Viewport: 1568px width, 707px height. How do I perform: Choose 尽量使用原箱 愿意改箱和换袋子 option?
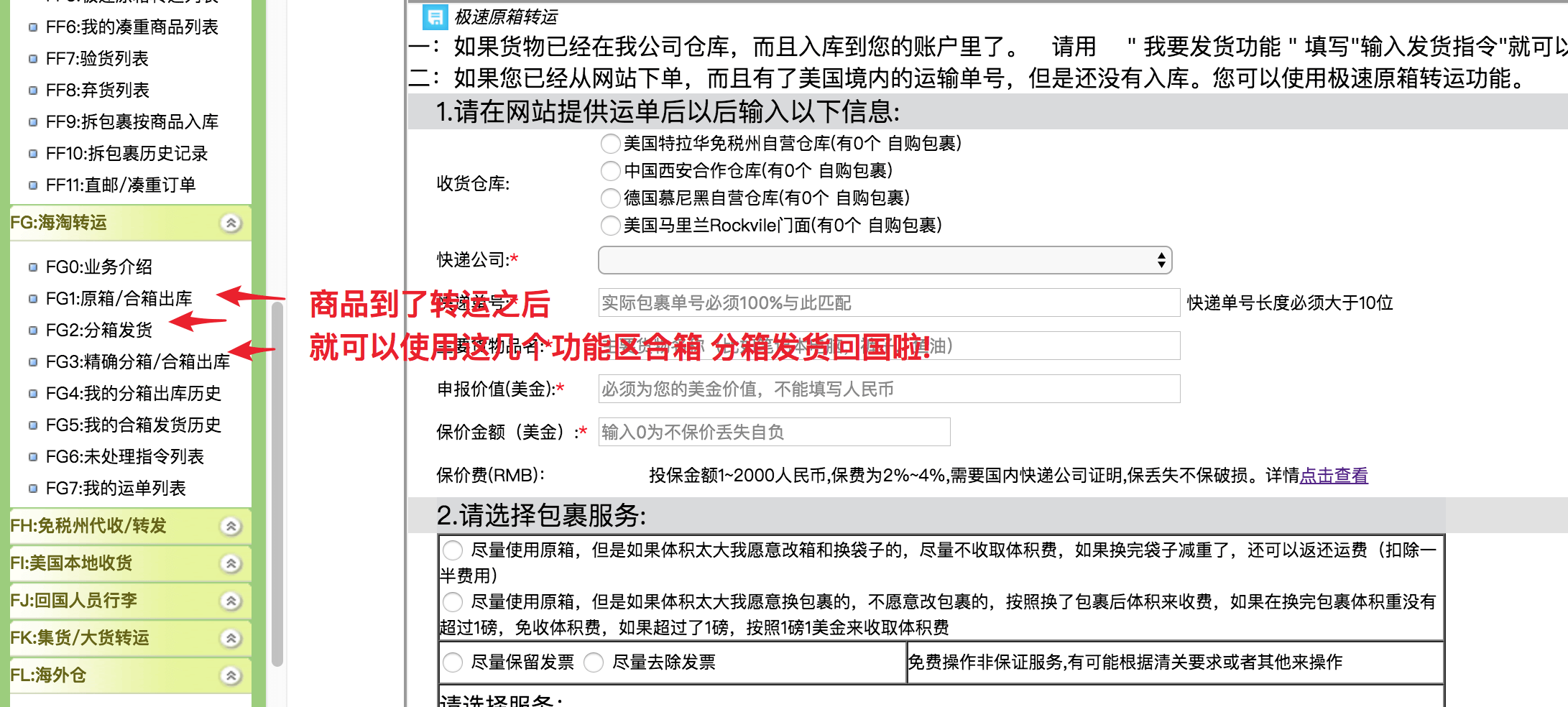pos(453,550)
